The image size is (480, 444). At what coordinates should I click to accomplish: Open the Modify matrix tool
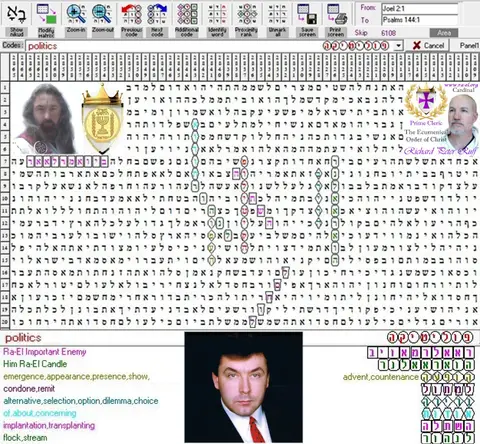coord(46,14)
